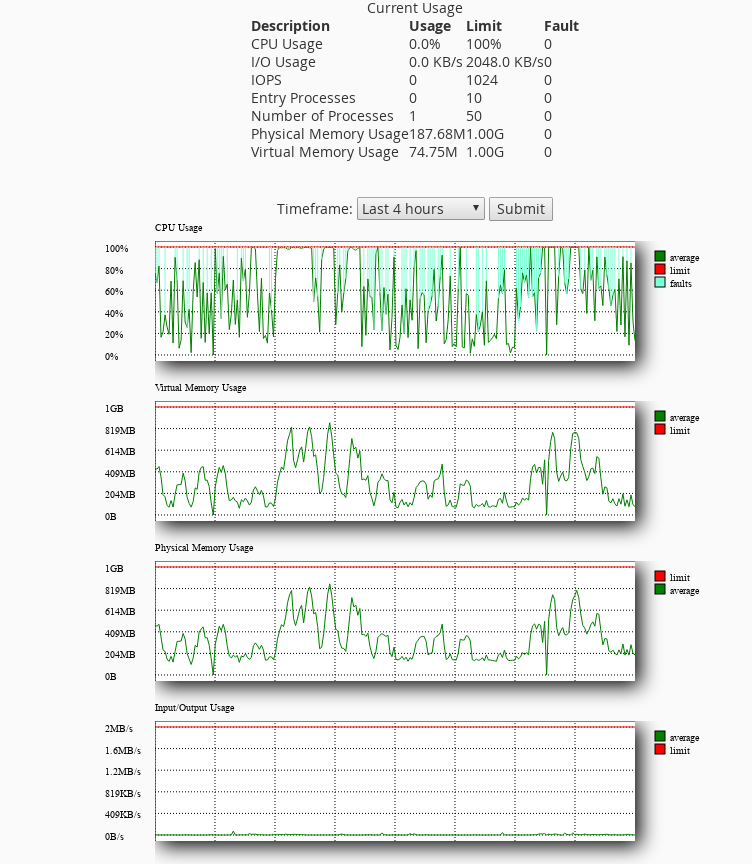
Task: Click inside the CPU Usage graph area
Action: 394,301
